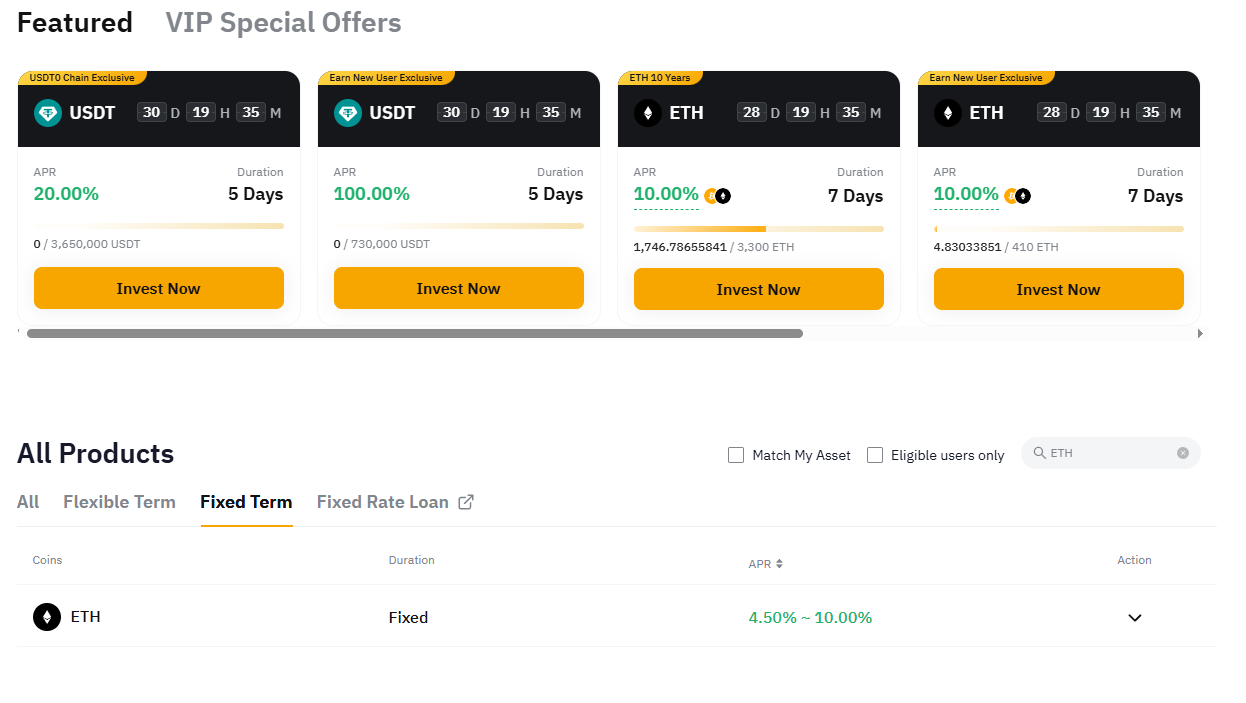This screenshot has height=703, width=1246.
Task: Click the 4.50% ~ 10.00% APR value in the ETH row
Action: 810,618
